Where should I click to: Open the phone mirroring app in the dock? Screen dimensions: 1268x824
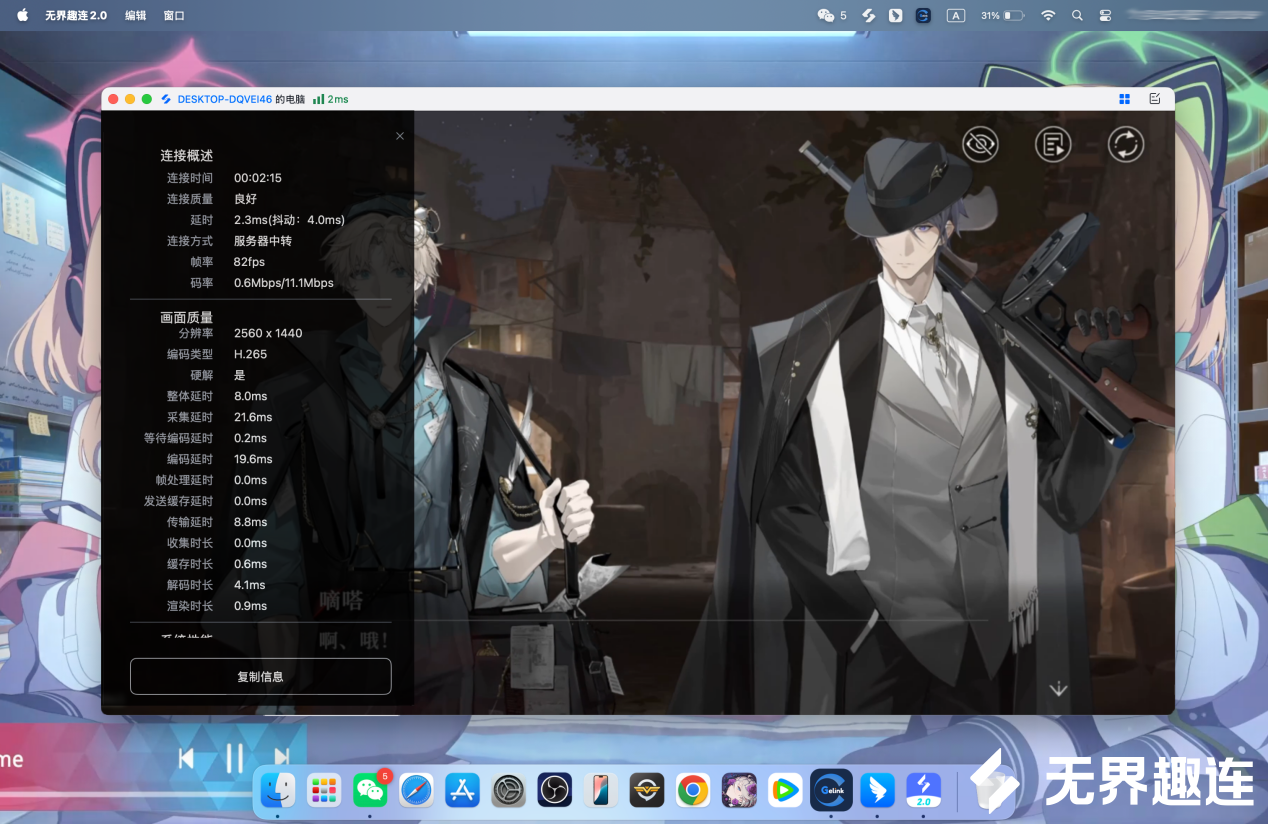pyautogui.click(x=600, y=790)
